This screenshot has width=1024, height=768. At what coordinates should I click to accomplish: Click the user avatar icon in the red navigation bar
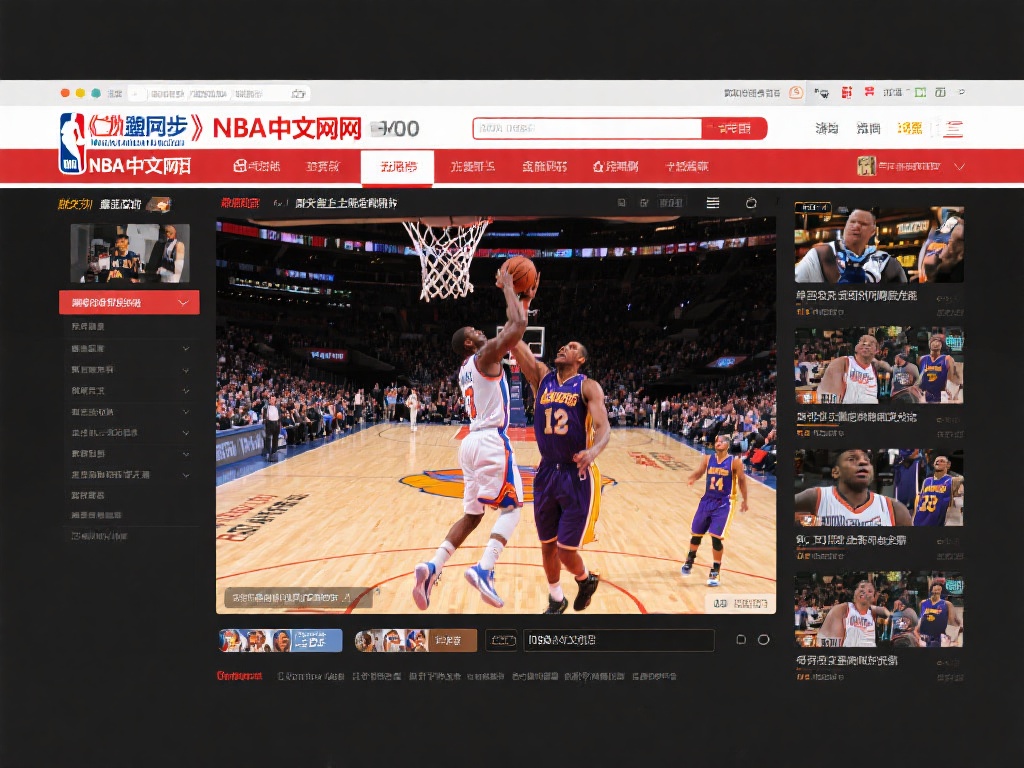(x=866, y=166)
